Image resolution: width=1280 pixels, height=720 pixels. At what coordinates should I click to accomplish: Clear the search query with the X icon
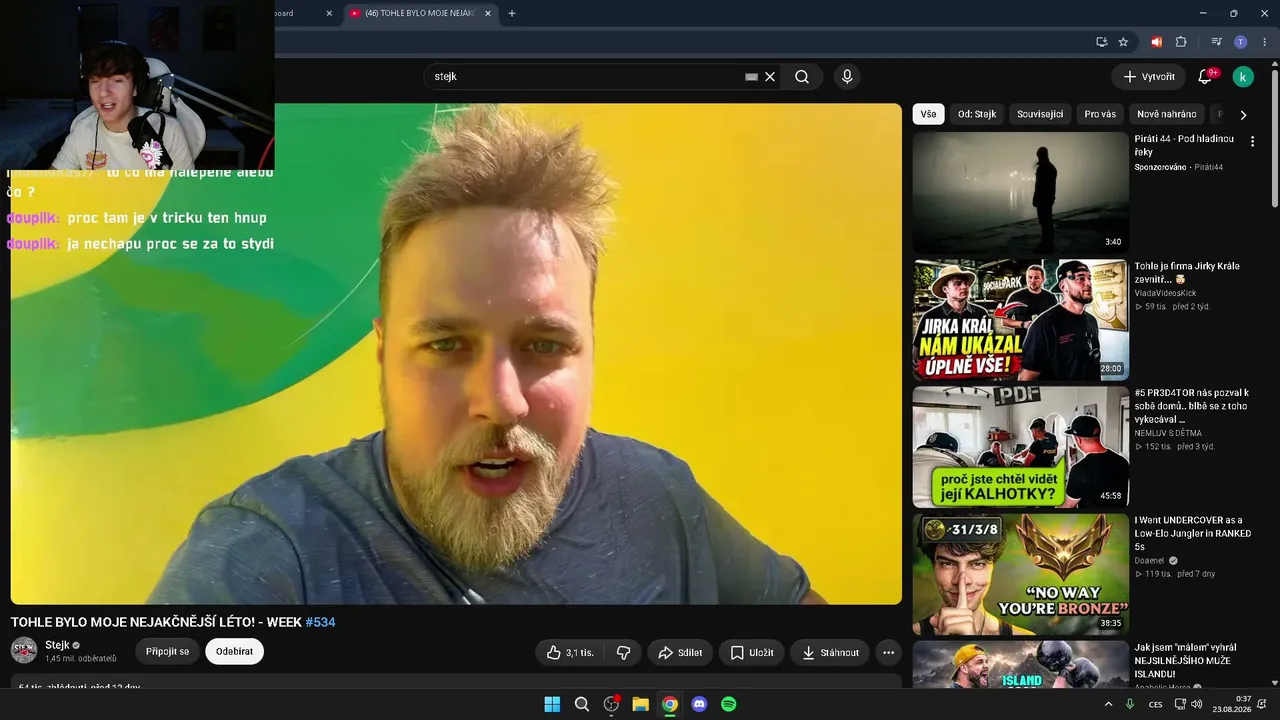pyautogui.click(x=770, y=77)
